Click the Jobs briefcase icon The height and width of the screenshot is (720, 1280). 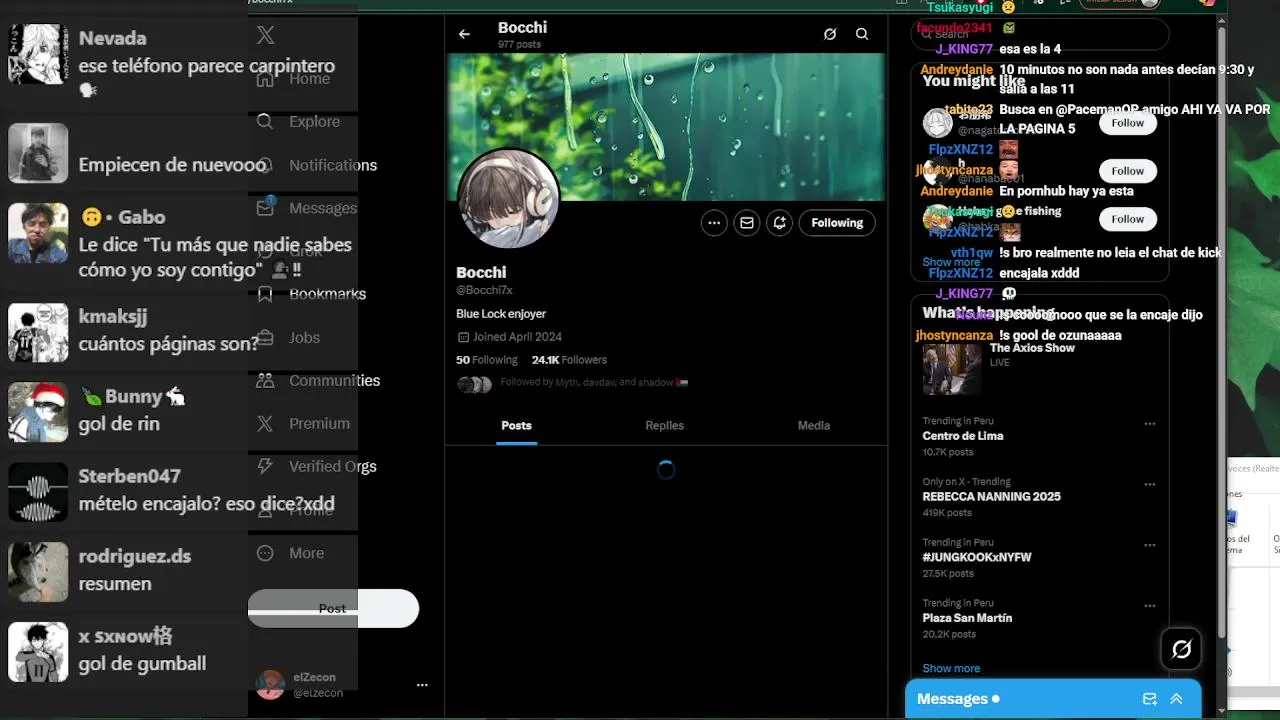265,338
